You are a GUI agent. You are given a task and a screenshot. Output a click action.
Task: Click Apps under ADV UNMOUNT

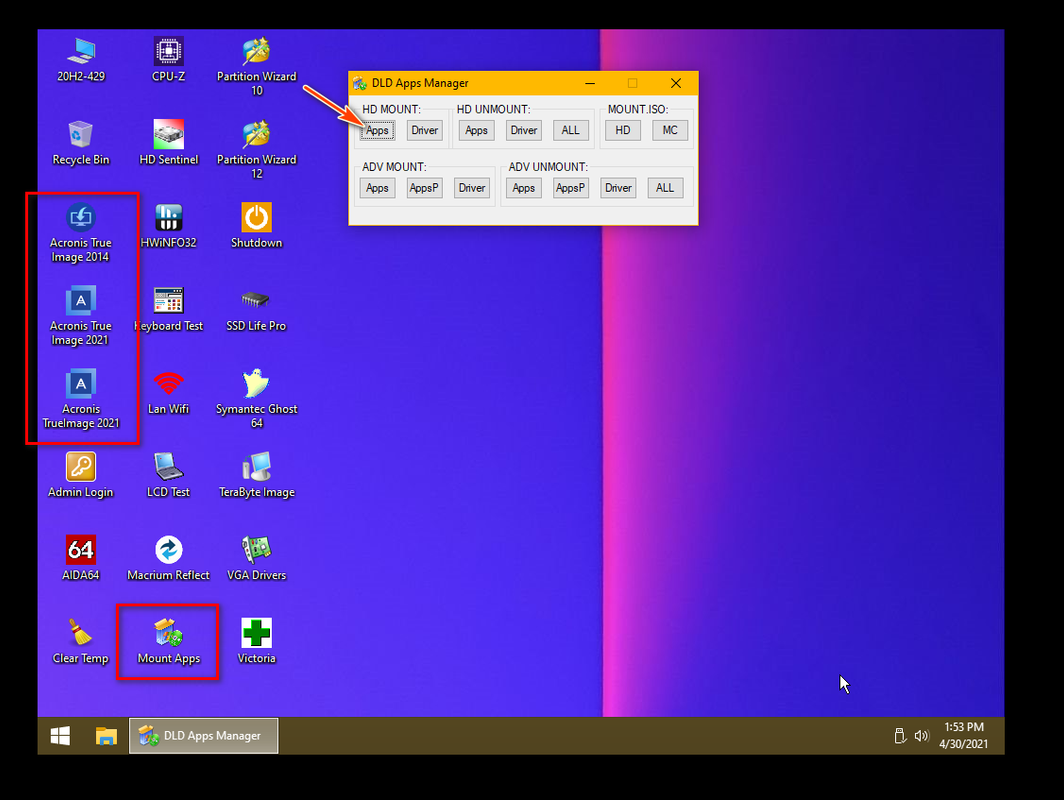pos(524,188)
